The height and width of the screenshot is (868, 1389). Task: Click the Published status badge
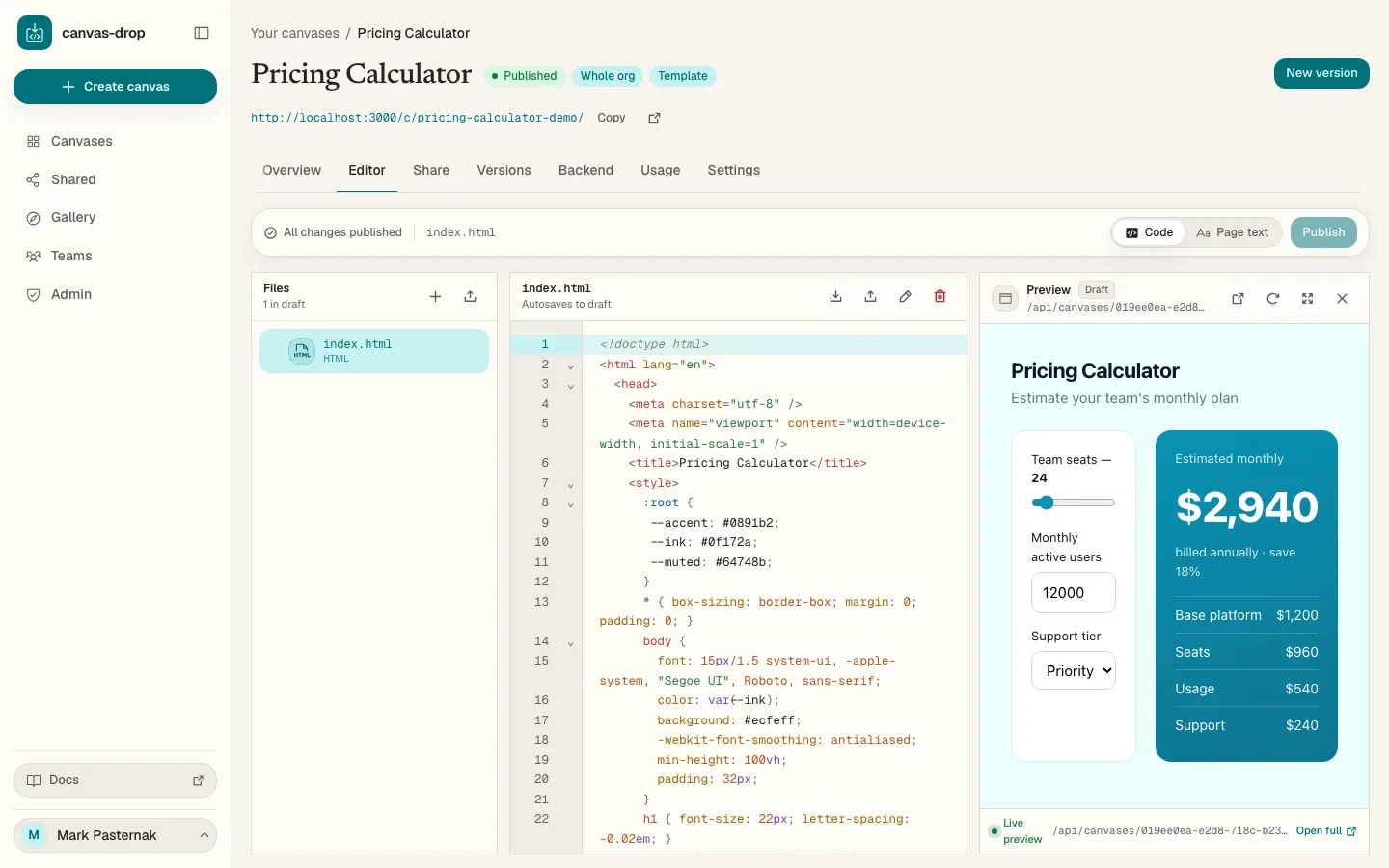click(524, 76)
